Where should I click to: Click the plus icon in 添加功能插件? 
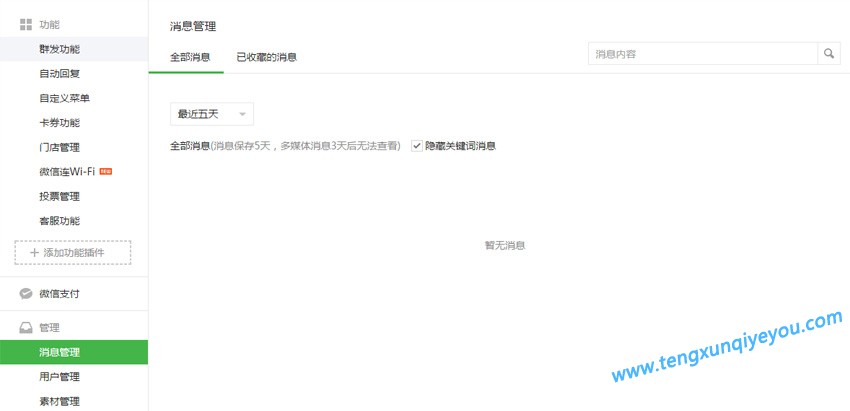pyautogui.click(x=34, y=253)
